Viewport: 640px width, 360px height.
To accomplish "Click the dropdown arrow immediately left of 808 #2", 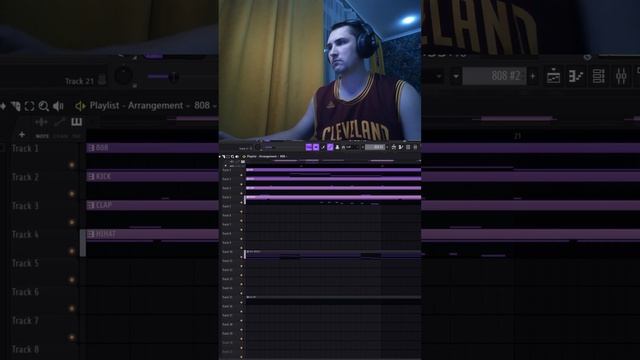I will pyautogui.click(x=456, y=76).
